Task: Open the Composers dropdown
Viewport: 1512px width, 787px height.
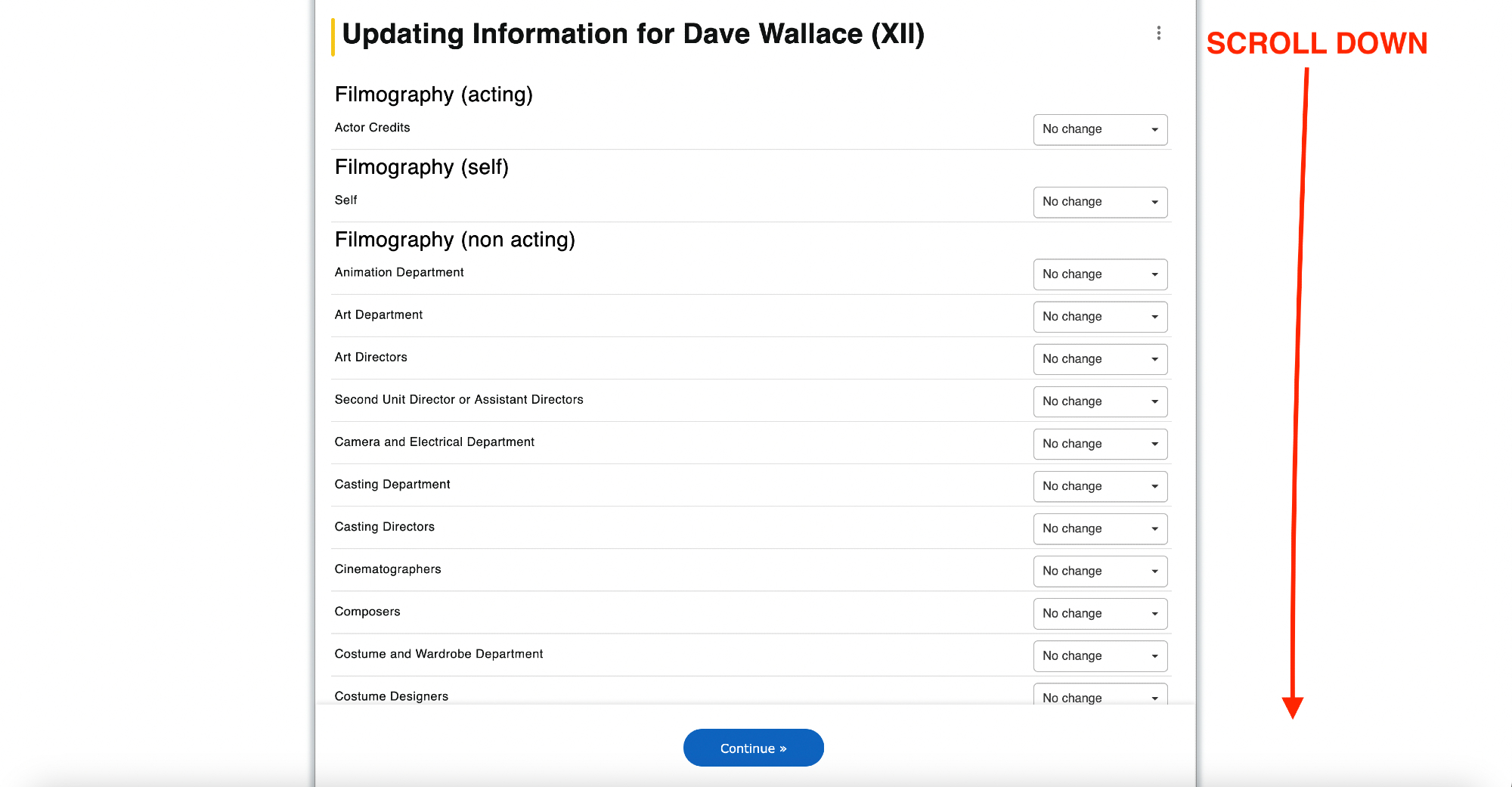Action: tap(1099, 613)
